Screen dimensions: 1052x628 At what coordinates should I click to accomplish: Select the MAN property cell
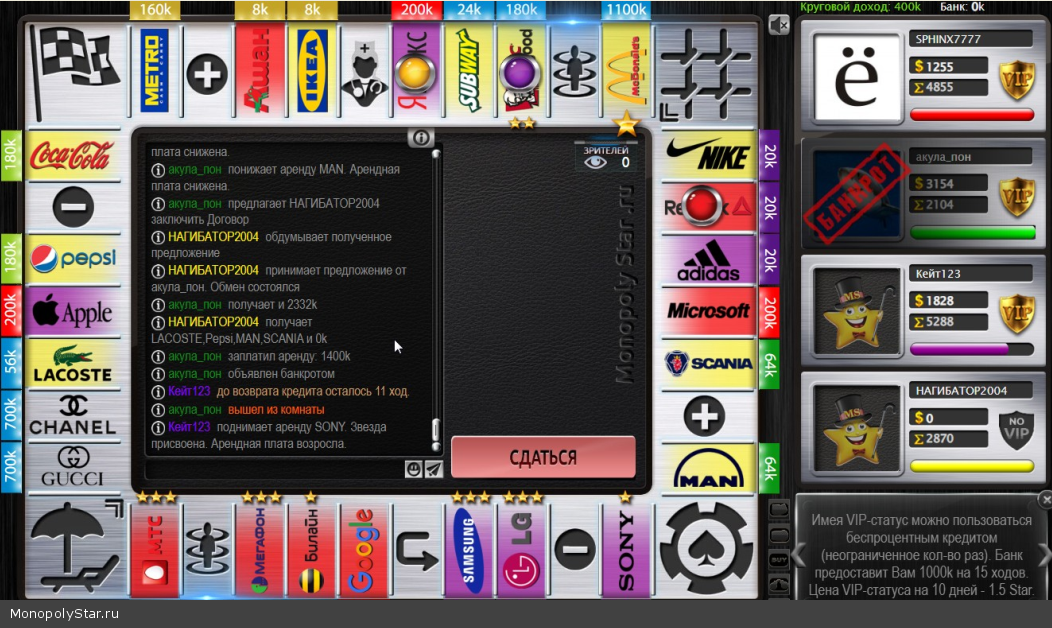click(x=708, y=468)
